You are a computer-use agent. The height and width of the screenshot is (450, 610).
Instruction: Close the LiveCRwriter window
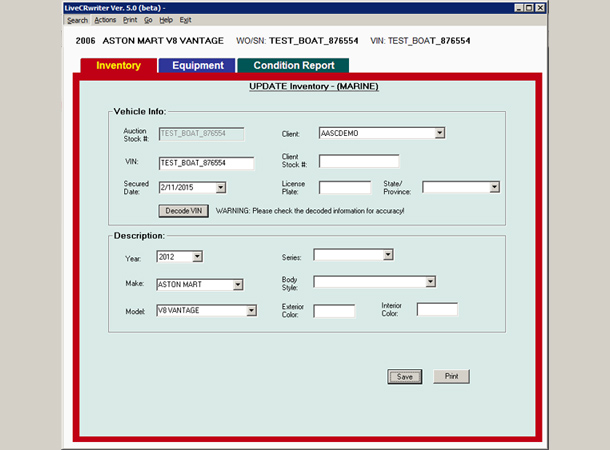click(540, 8)
